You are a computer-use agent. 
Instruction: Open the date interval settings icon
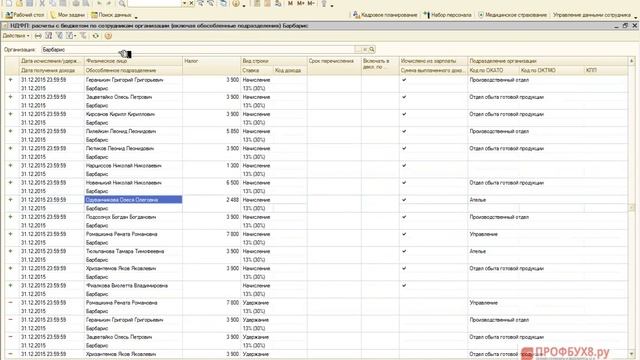point(38,36)
